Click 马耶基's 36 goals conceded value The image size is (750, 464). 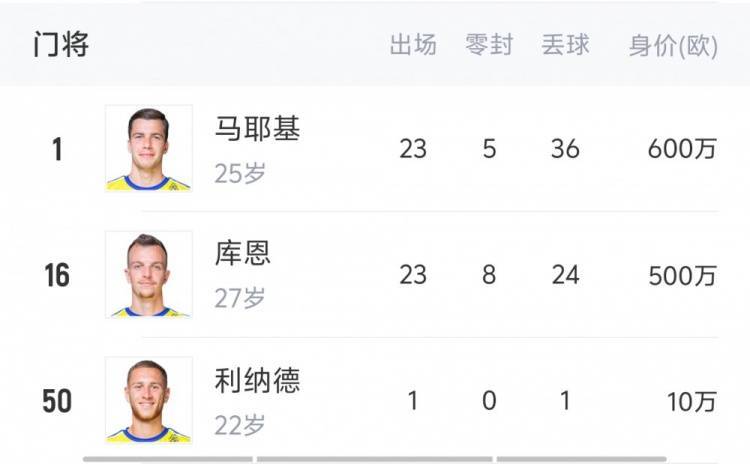[x=565, y=149]
